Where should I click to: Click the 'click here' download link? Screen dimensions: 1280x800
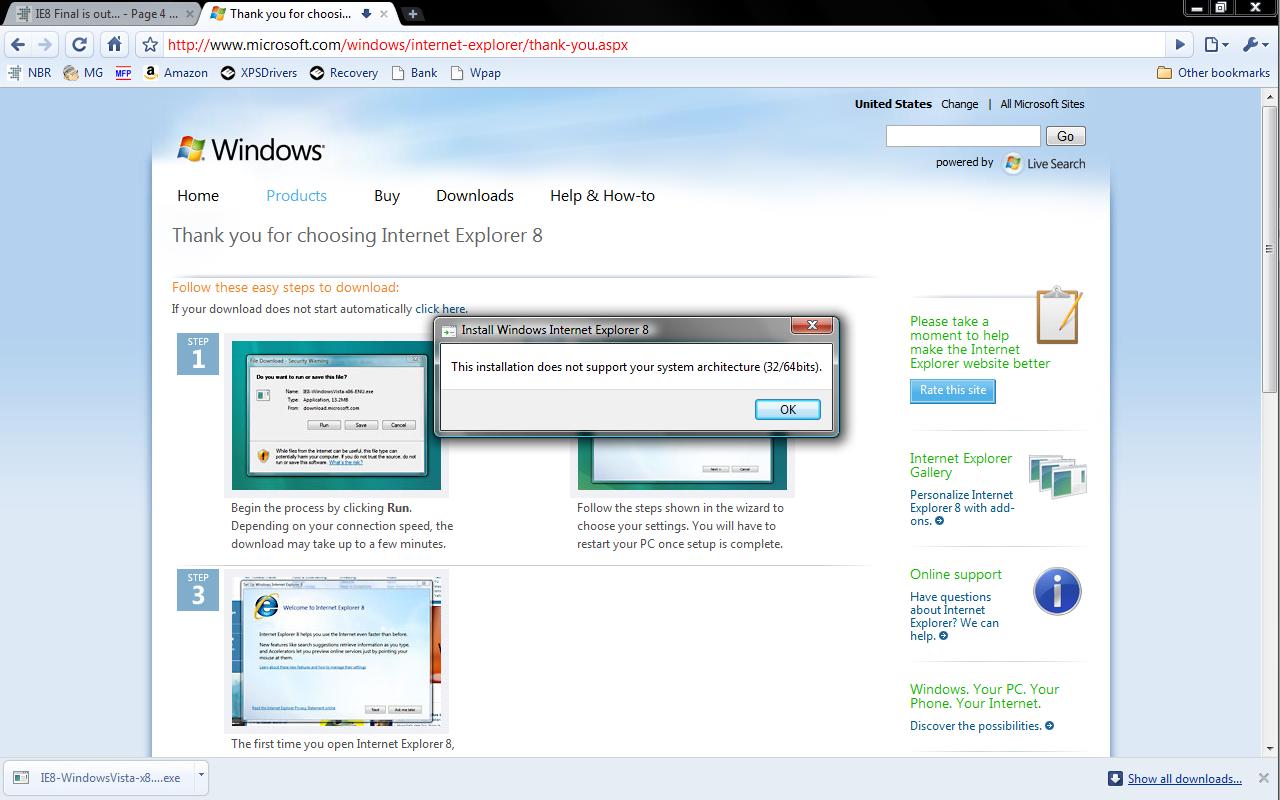[441, 309]
